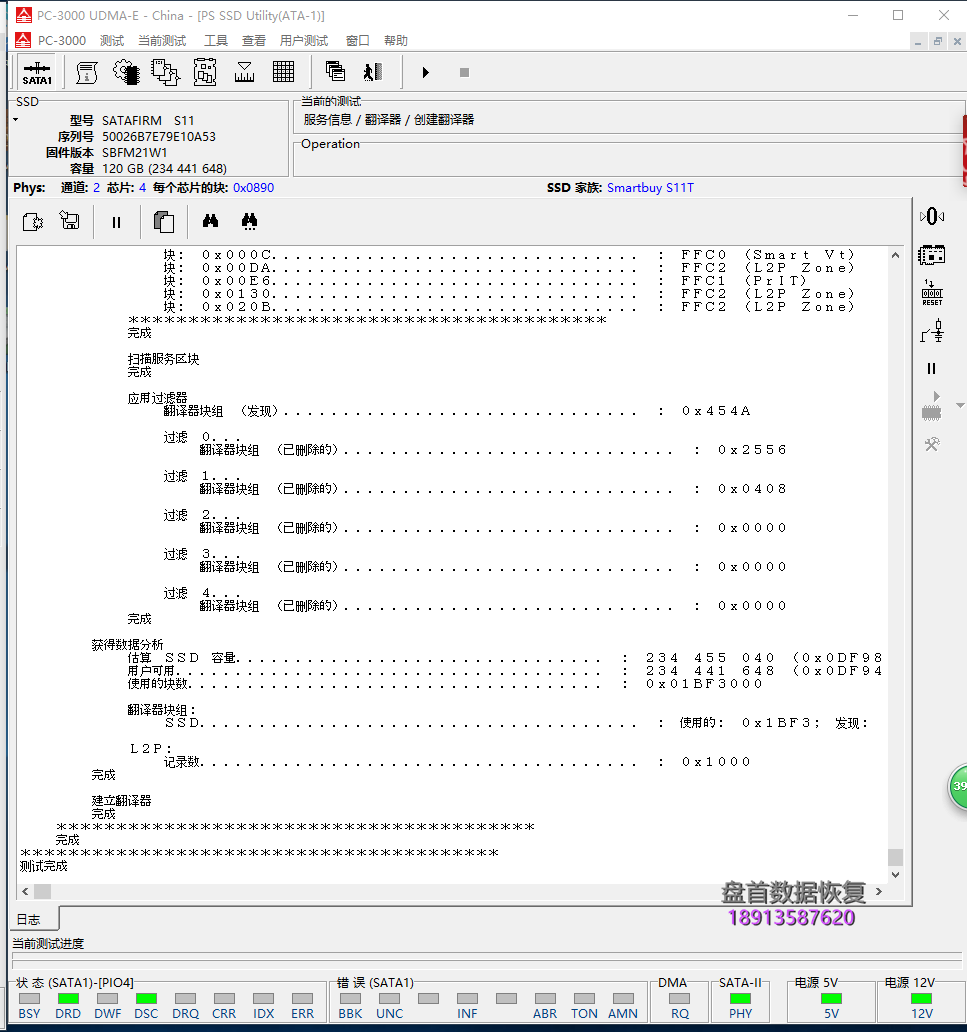Click the RESET icon in right sidebar
The image size is (967, 1032).
(931, 293)
